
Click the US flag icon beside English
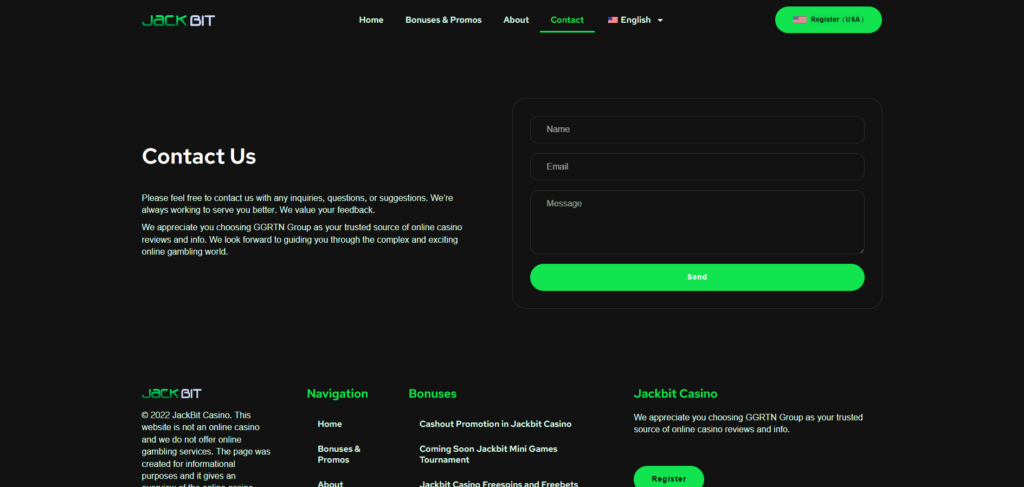[x=613, y=20]
